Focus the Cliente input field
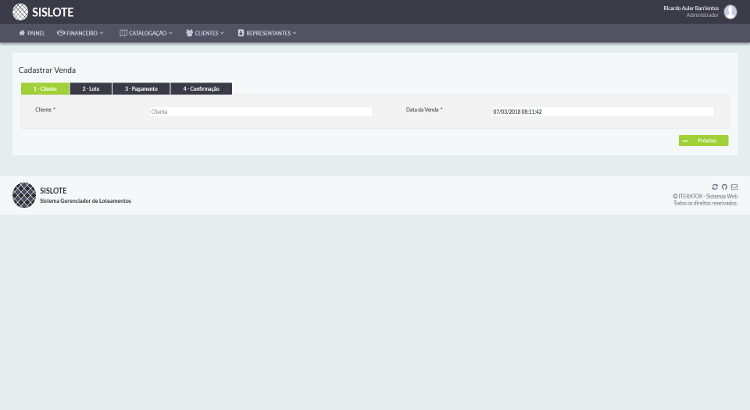750x410 pixels. (261, 111)
